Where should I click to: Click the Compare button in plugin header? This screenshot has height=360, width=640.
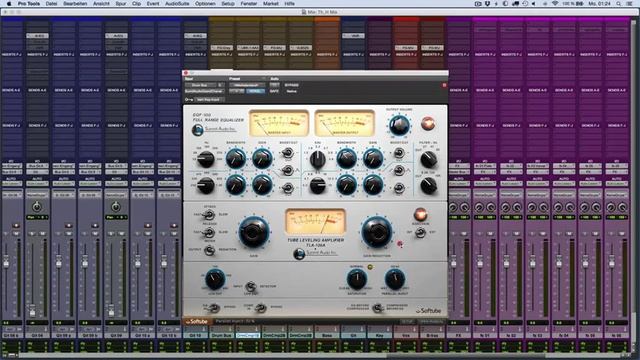[x=255, y=91]
